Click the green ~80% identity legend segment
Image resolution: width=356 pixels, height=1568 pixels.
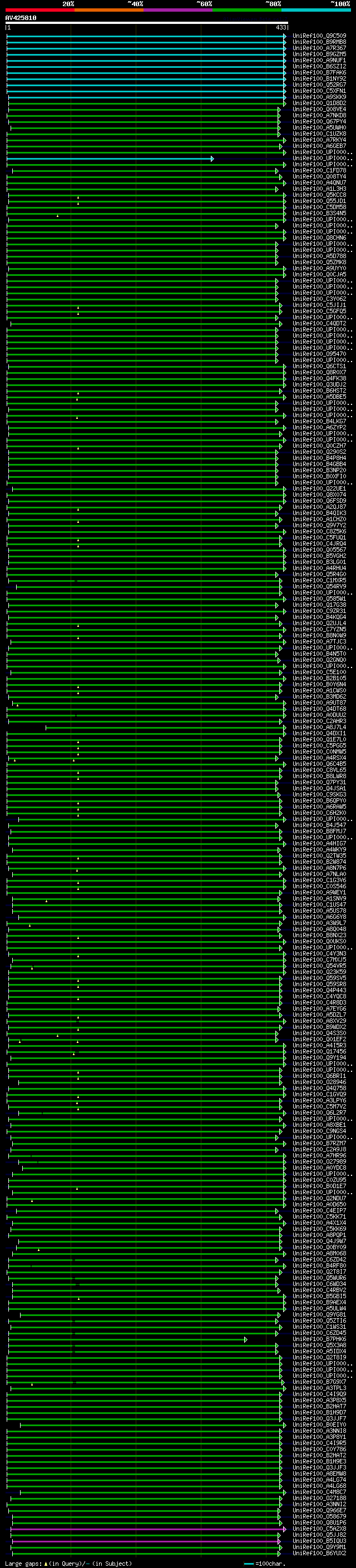click(247, 10)
